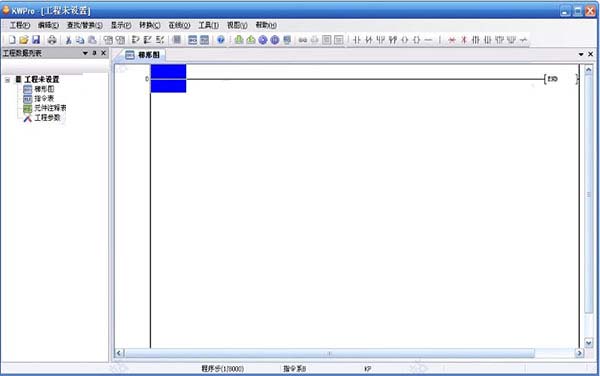The height and width of the screenshot is (376, 600).
Task: Open help with the blue question mark icon
Action: tap(221, 40)
